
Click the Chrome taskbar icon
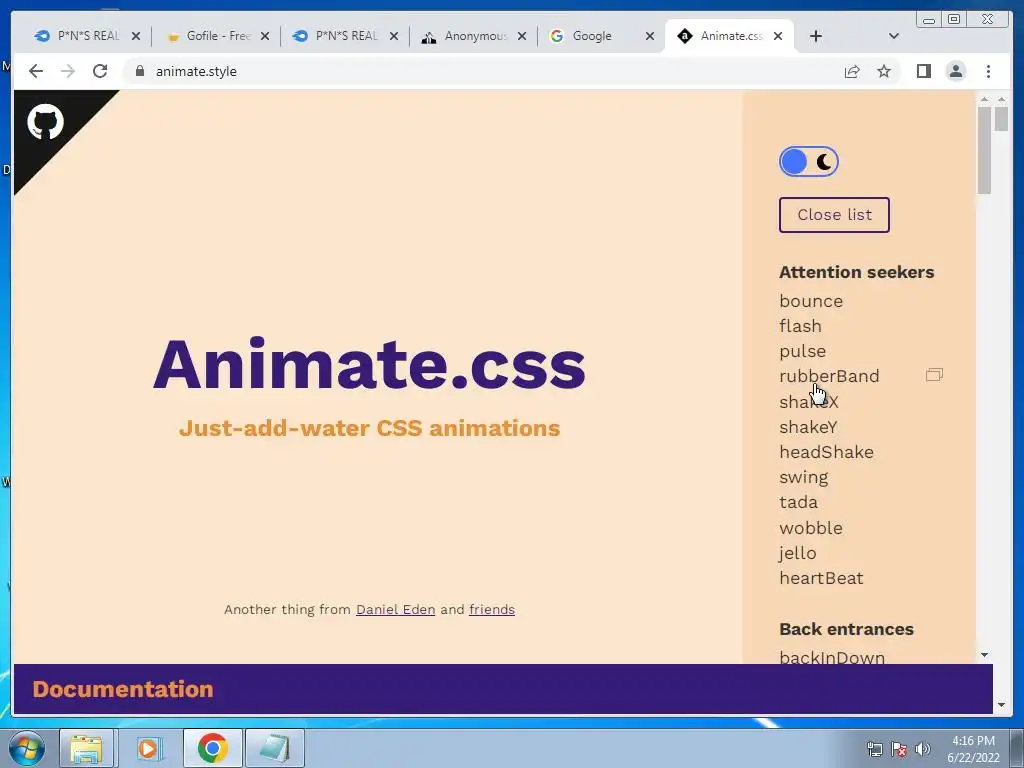coord(212,748)
